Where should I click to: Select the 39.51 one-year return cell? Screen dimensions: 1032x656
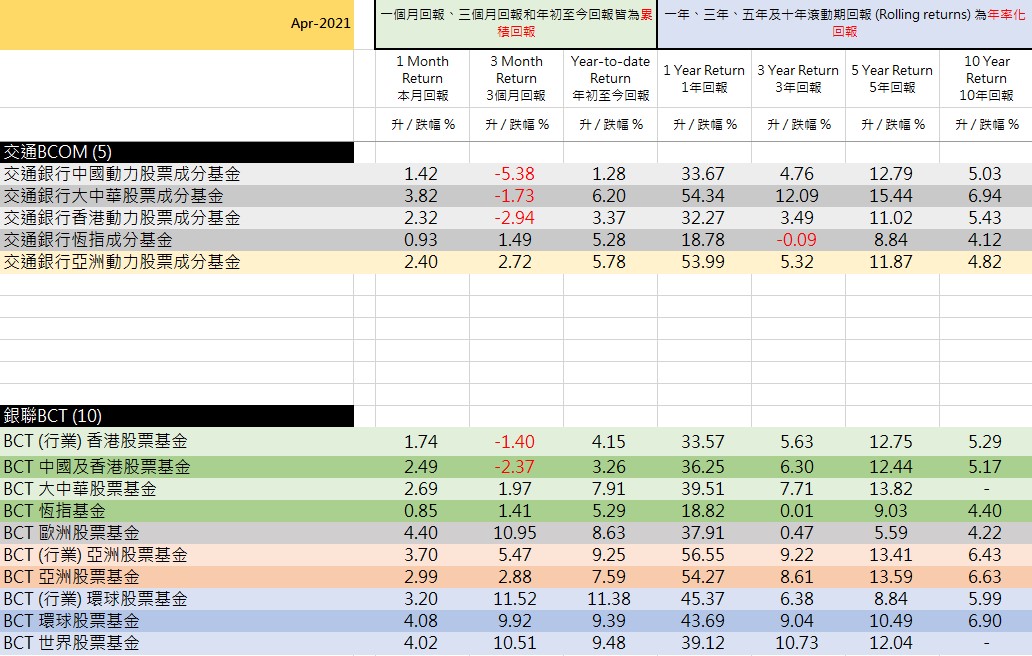point(703,489)
